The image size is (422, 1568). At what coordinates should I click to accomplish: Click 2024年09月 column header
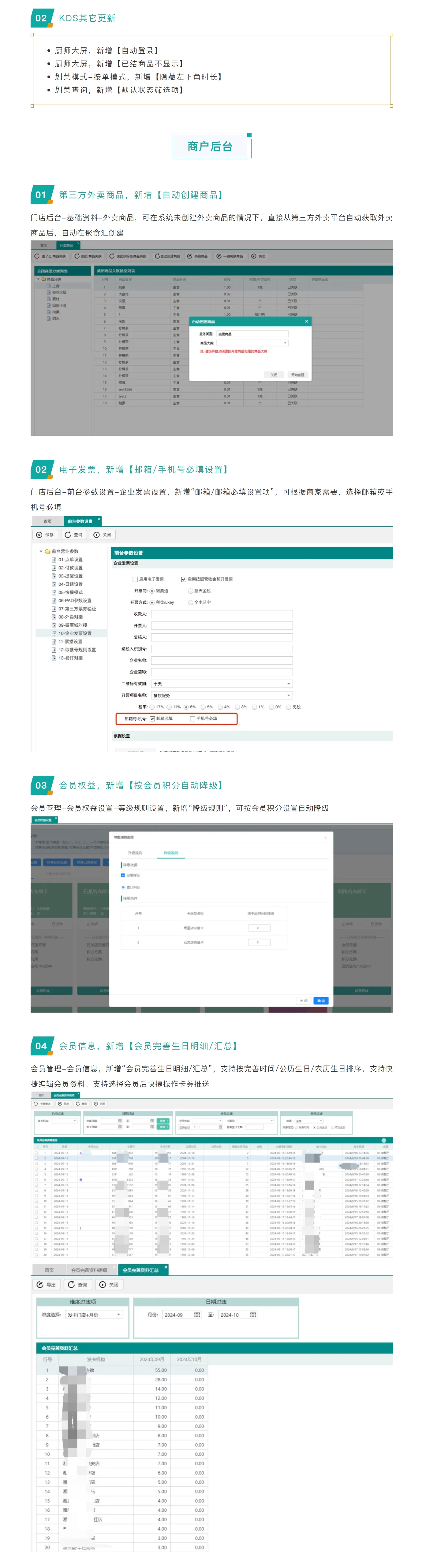(151, 1359)
